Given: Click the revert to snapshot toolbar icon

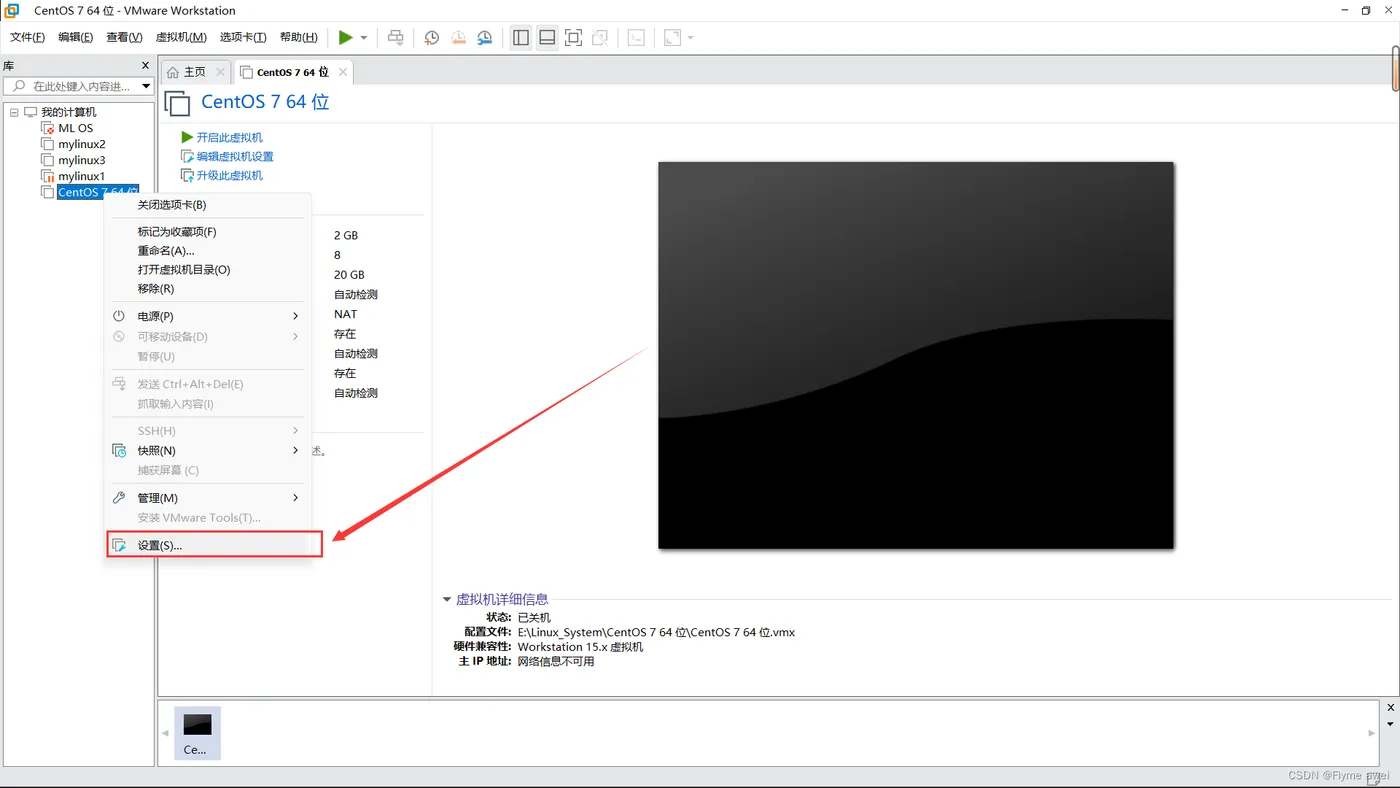Looking at the screenshot, I should (458, 38).
